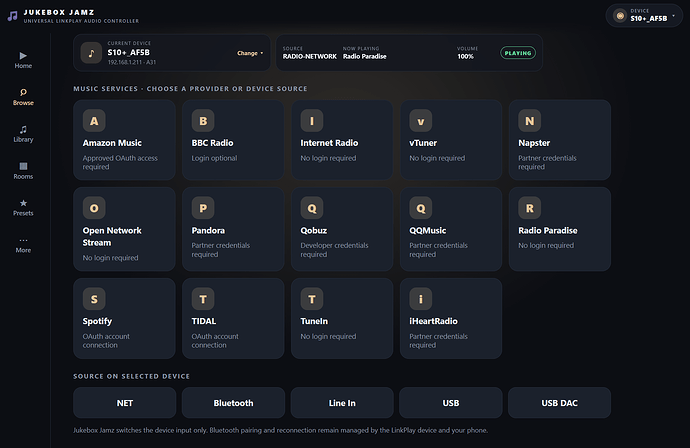
Task: Select the Radio Paradise card title
Action: [x=548, y=231]
